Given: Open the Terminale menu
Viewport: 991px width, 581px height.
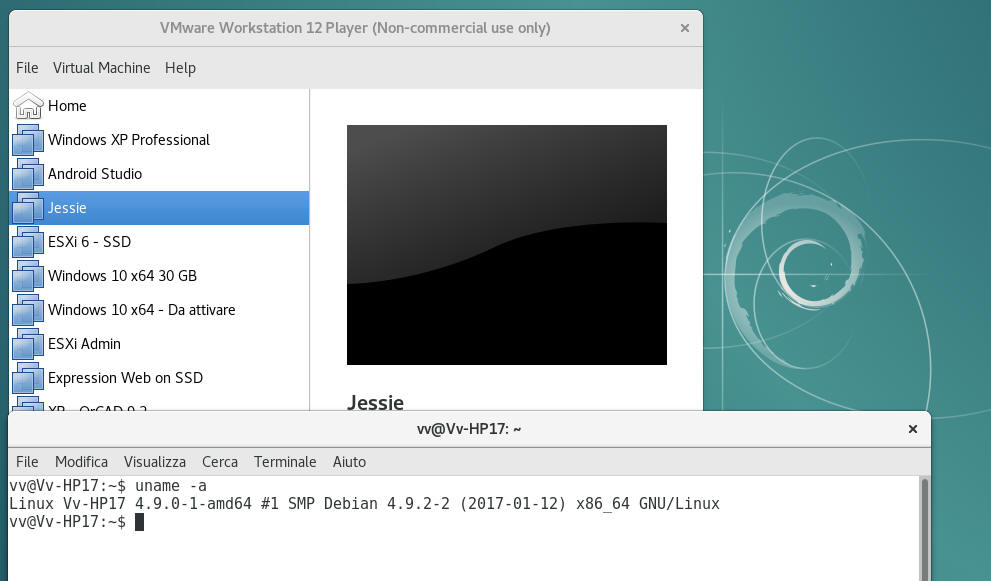Looking at the screenshot, I should click(285, 462).
